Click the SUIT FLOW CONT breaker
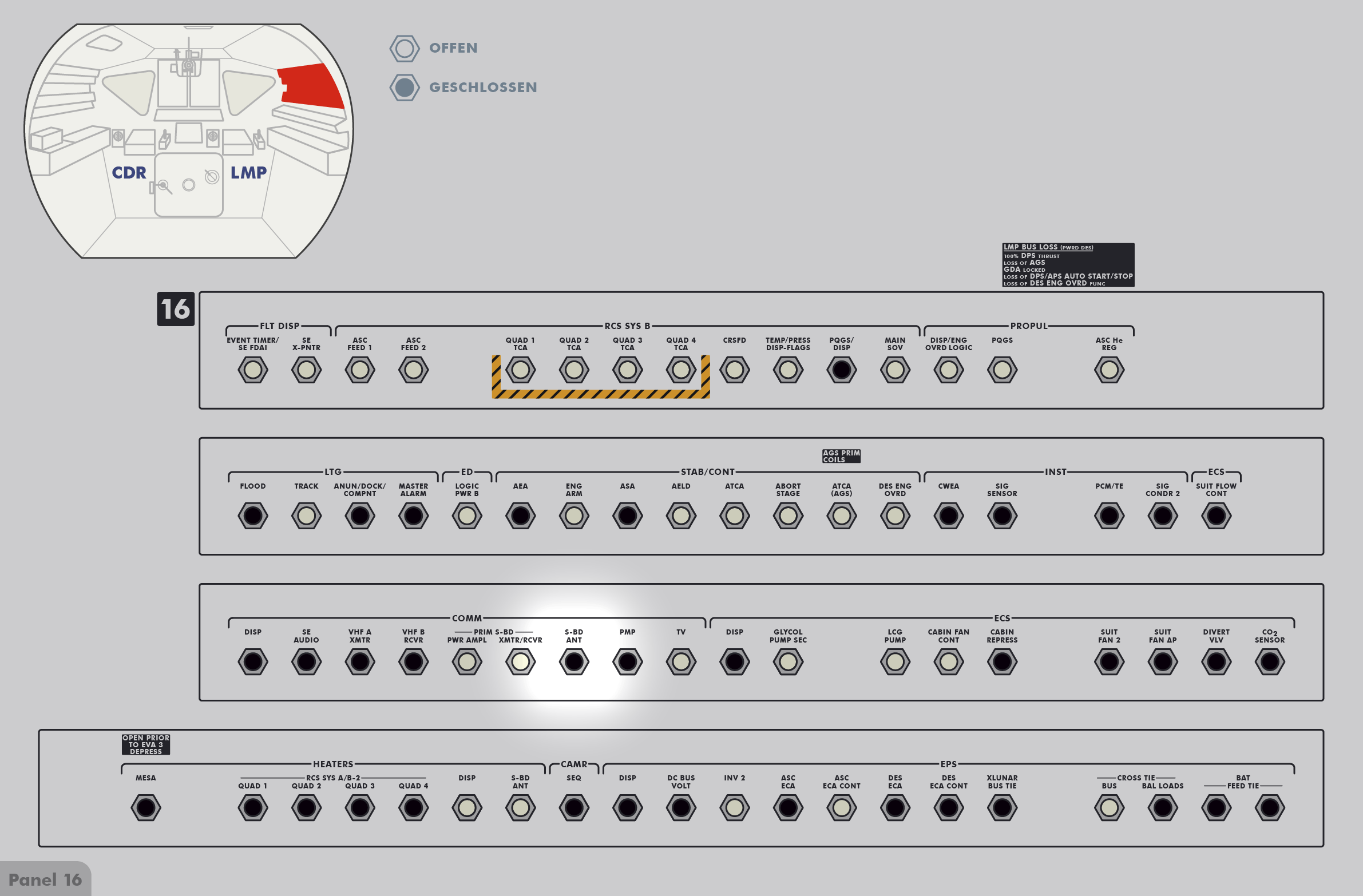1363x896 pixels. click(x=1216, y=516)
